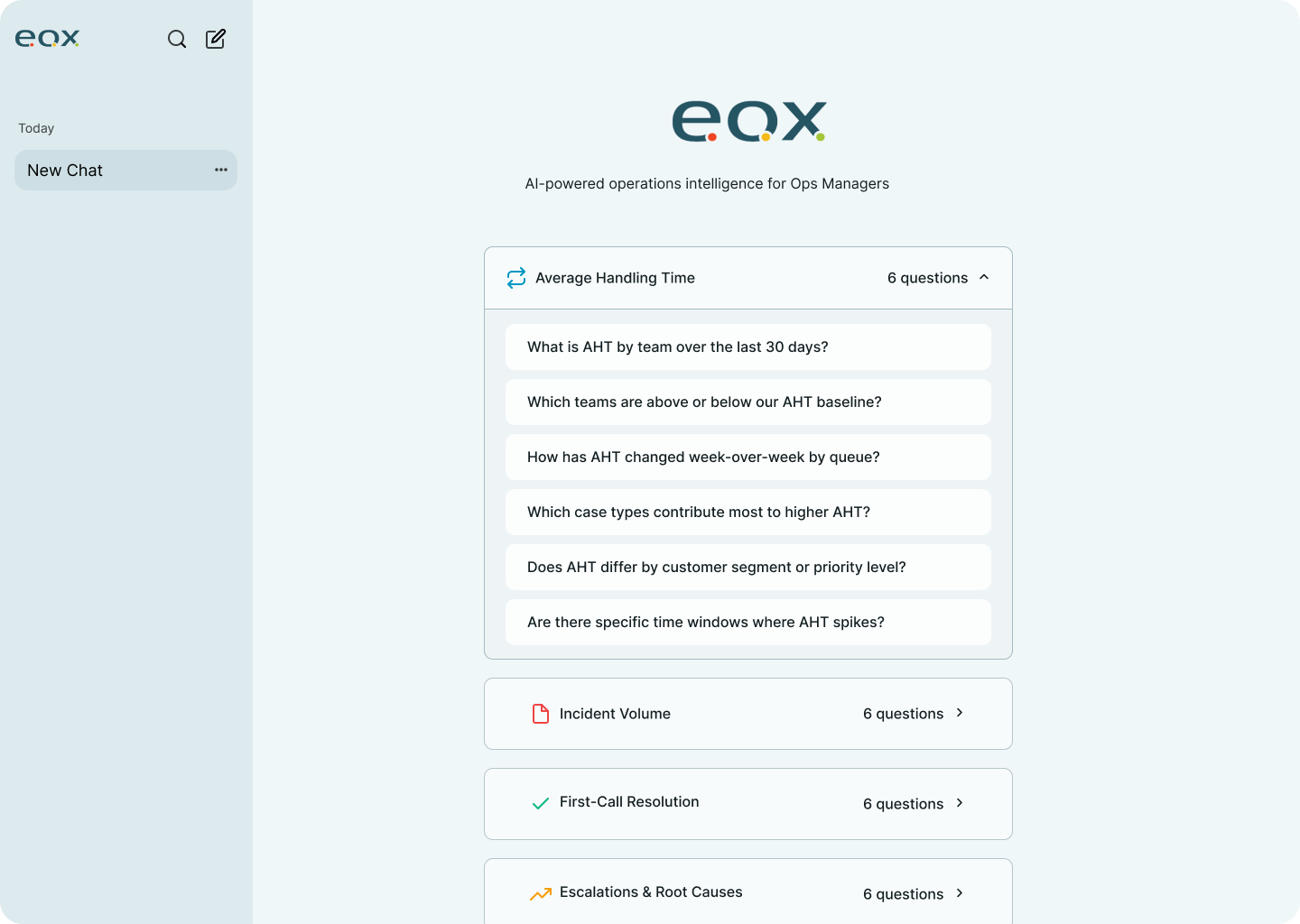
Task: Click the small EOX logo in sidebar
Action: coord(47,38)
